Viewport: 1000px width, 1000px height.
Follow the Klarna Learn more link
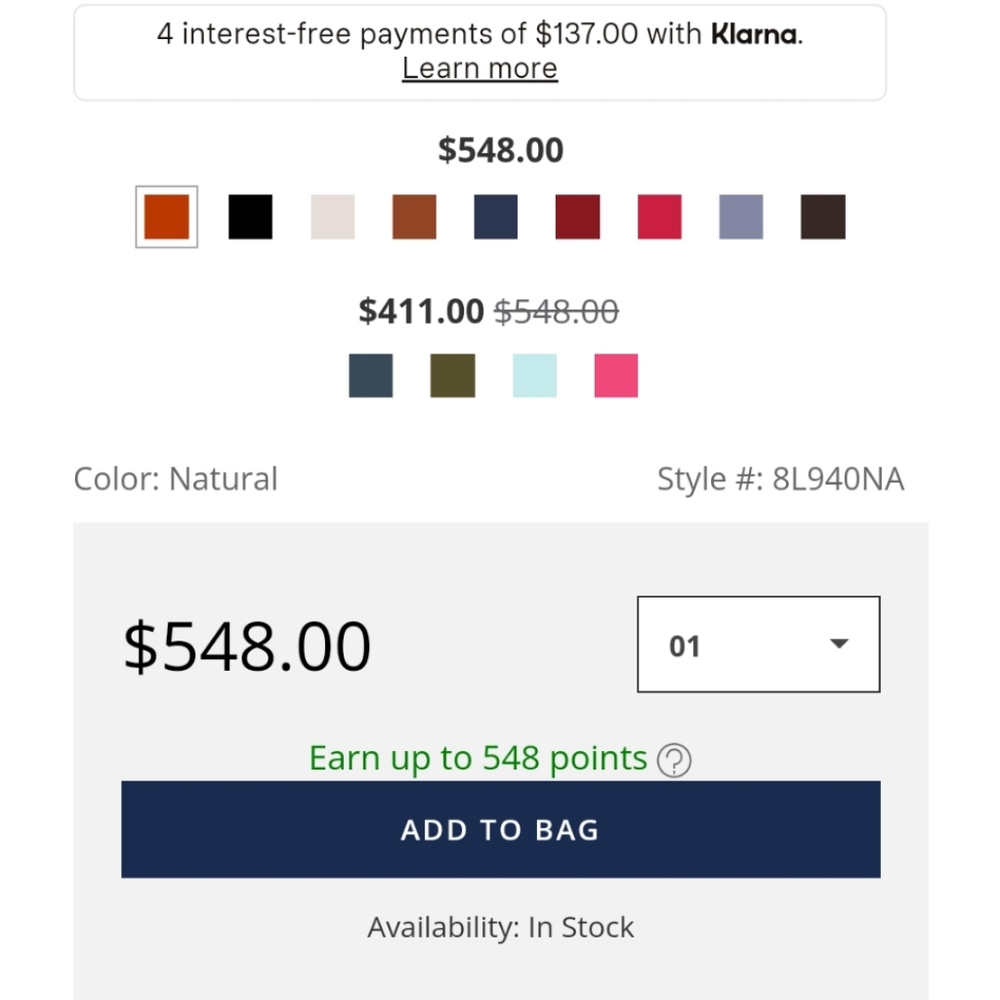click(480, 68)
